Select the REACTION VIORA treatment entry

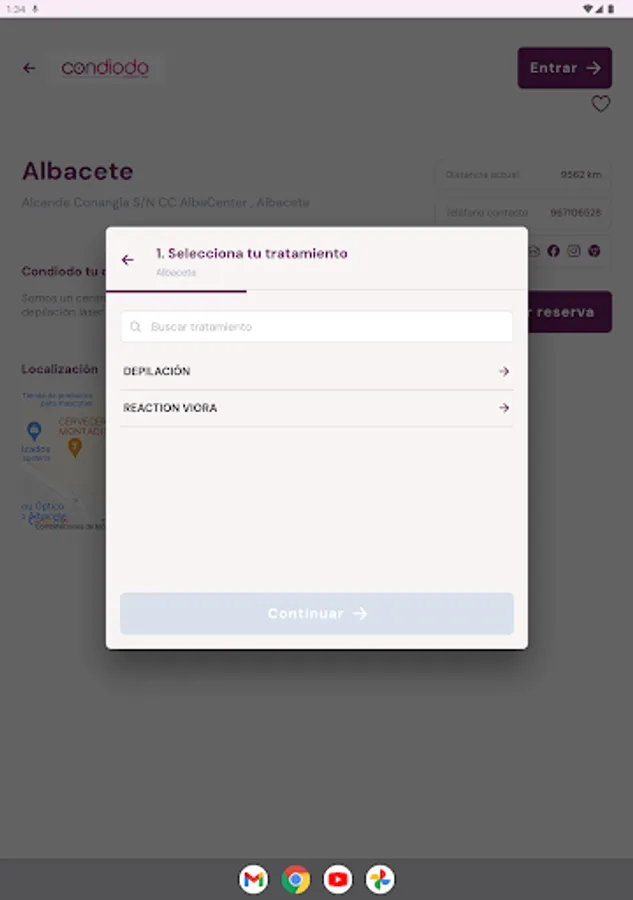(170, 408)
